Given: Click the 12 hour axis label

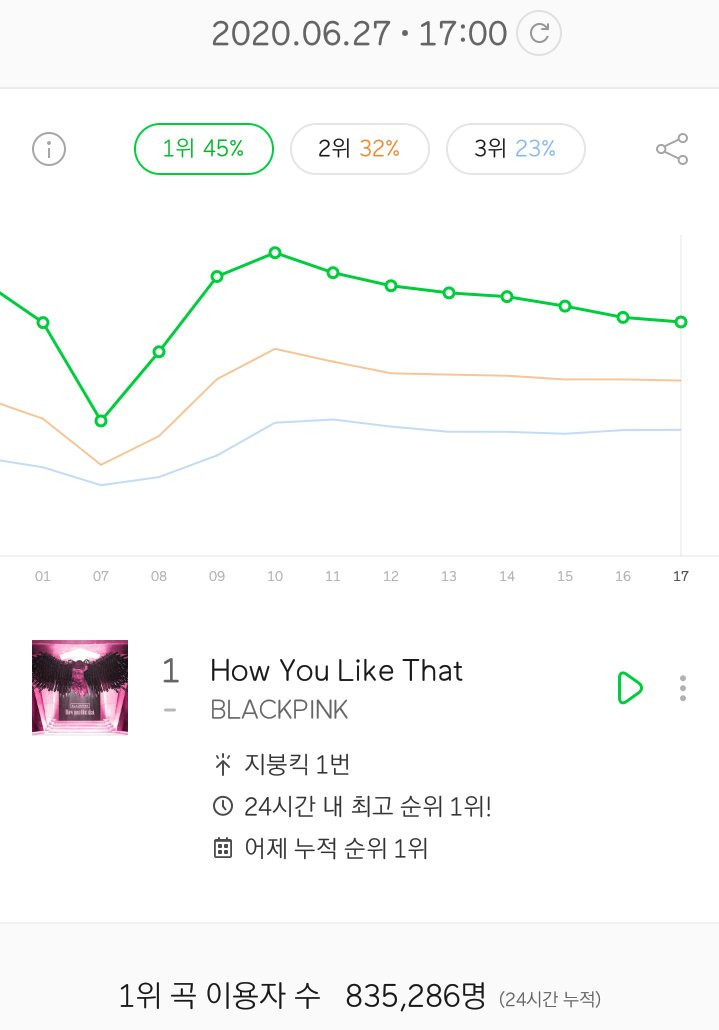Looking at the screenshot, I should (391, 576).
